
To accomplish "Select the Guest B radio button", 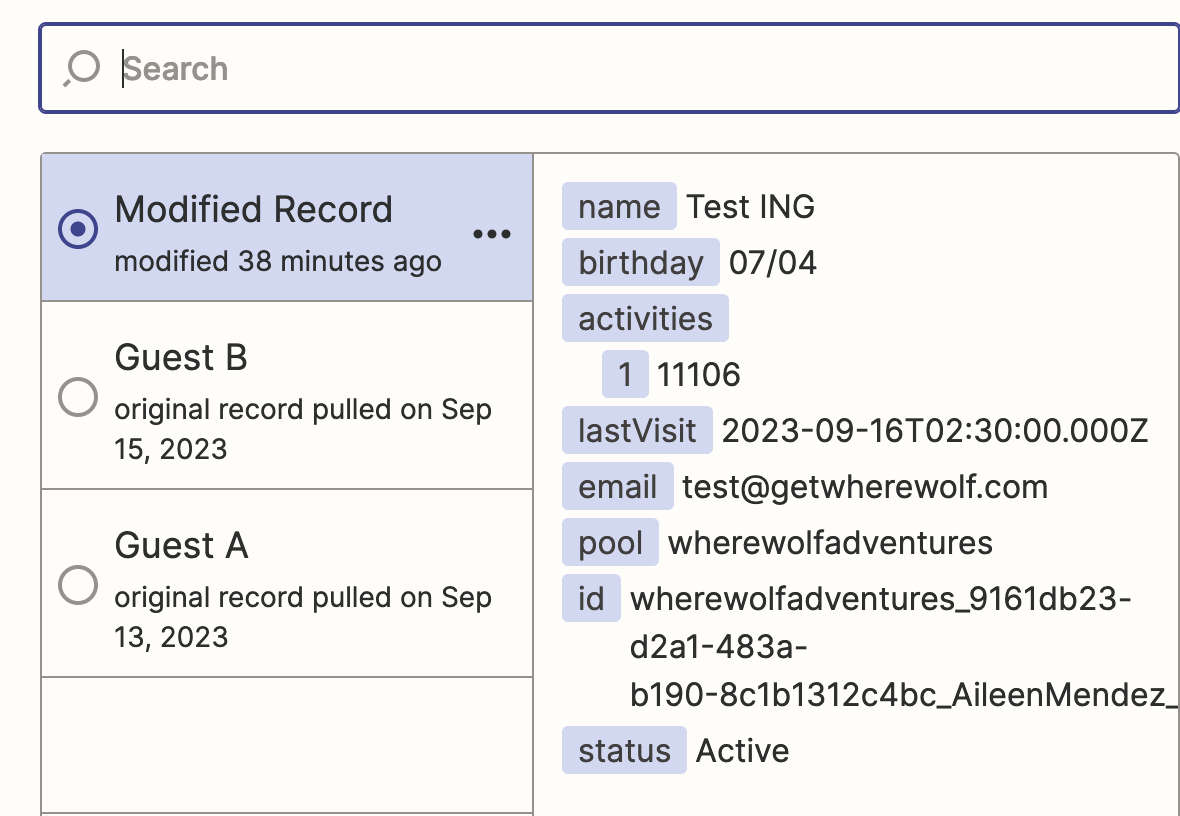I will [78, 397].
